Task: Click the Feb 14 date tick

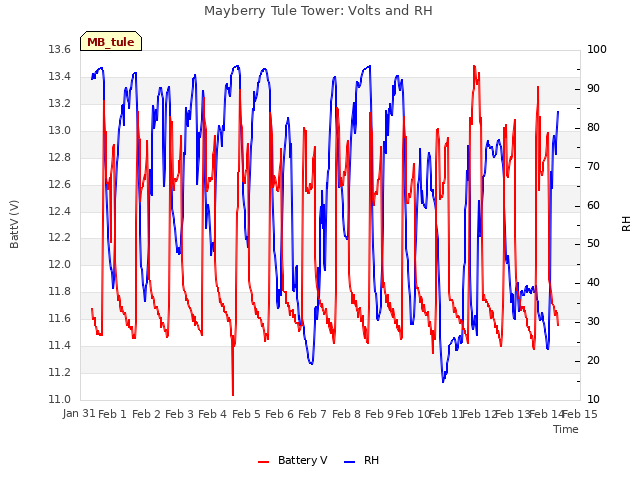Action: [546, 414]
